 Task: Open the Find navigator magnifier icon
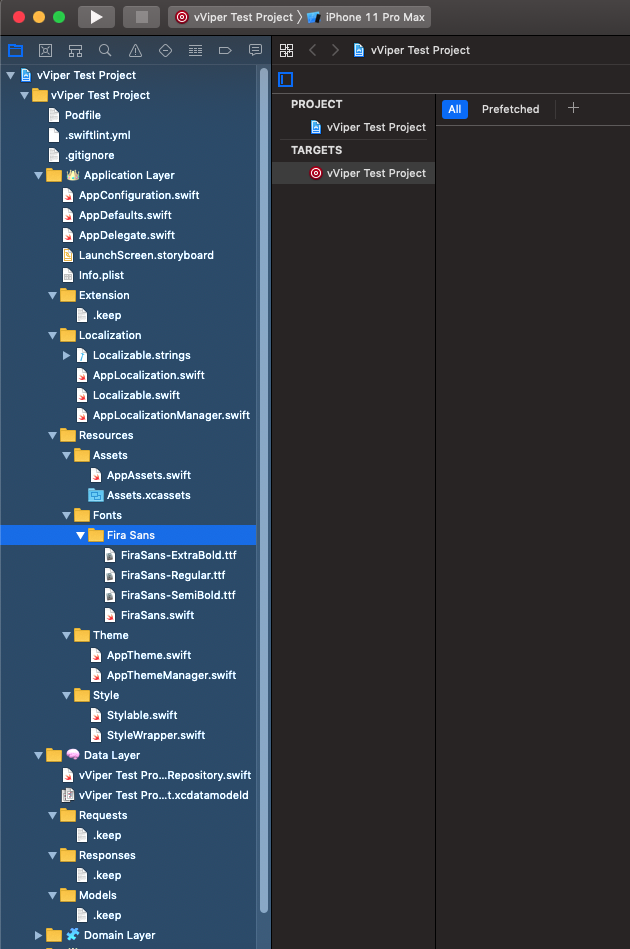pos(105,50)
